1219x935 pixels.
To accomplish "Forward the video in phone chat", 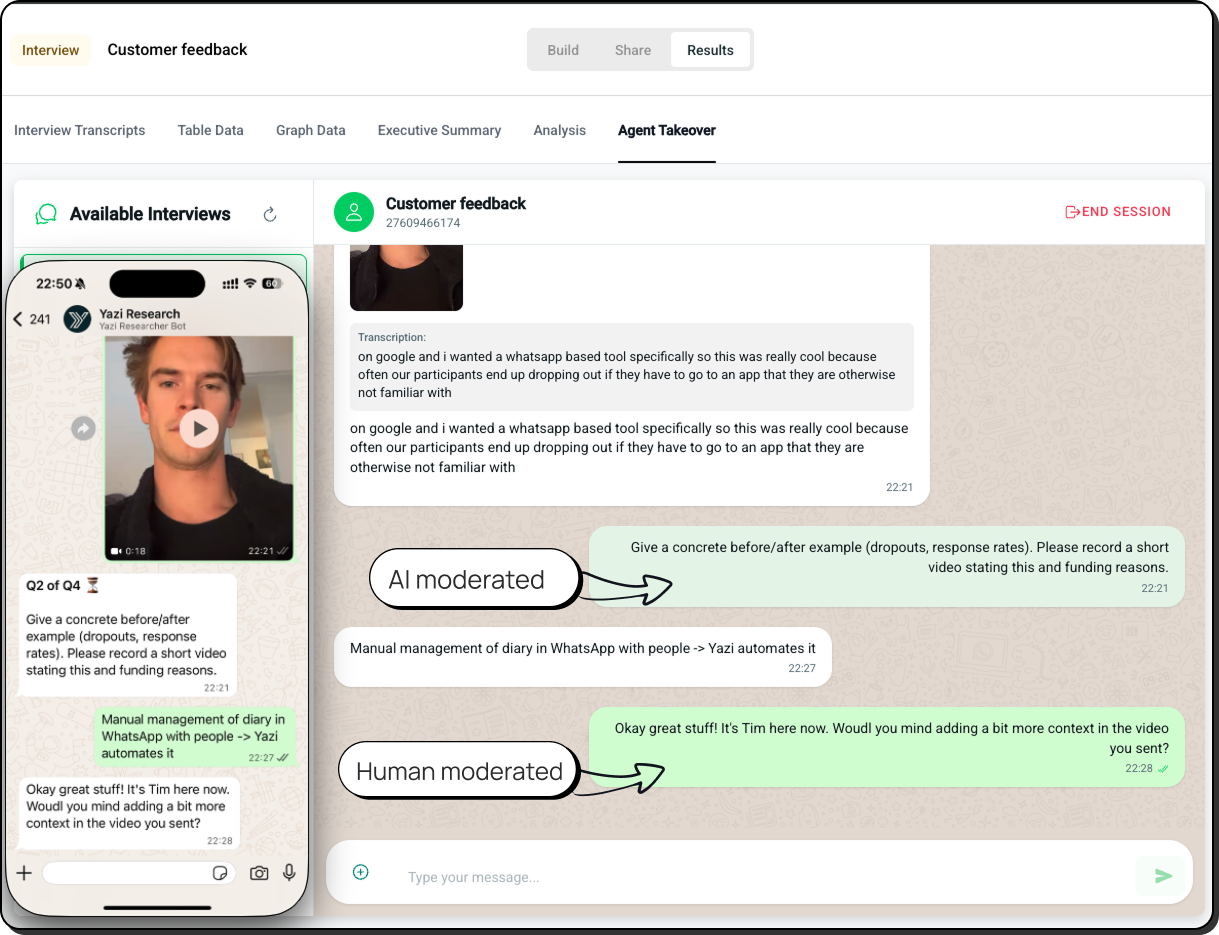I will point(83,429).
